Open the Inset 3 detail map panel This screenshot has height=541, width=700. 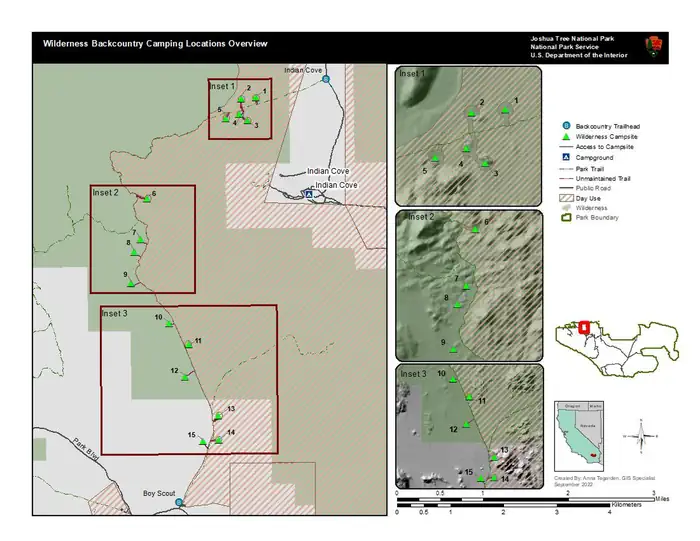point(469,426)
